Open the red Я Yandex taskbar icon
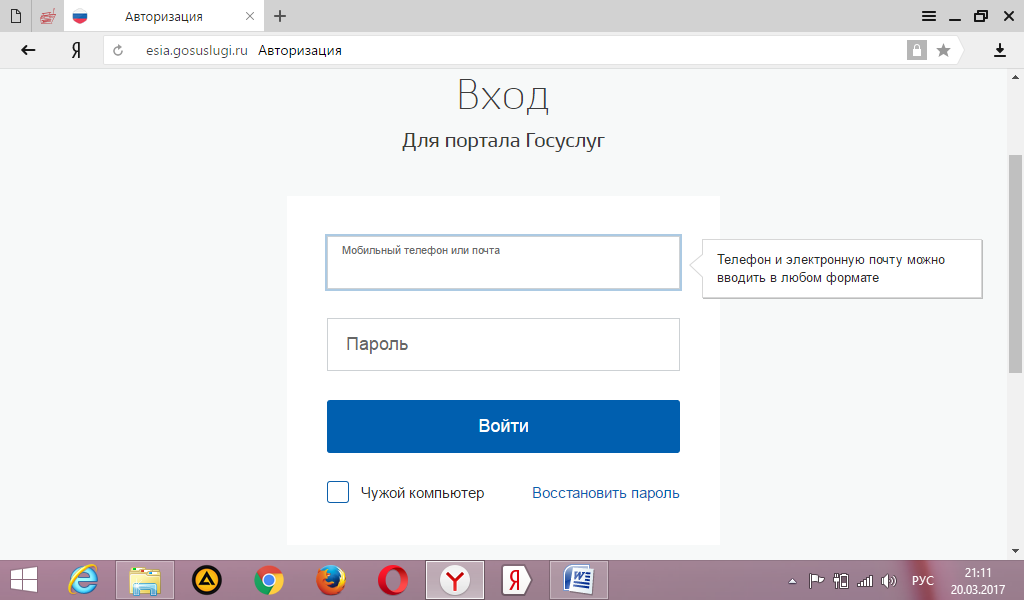This screenshot has height=600, width=1024. (517, 580)
